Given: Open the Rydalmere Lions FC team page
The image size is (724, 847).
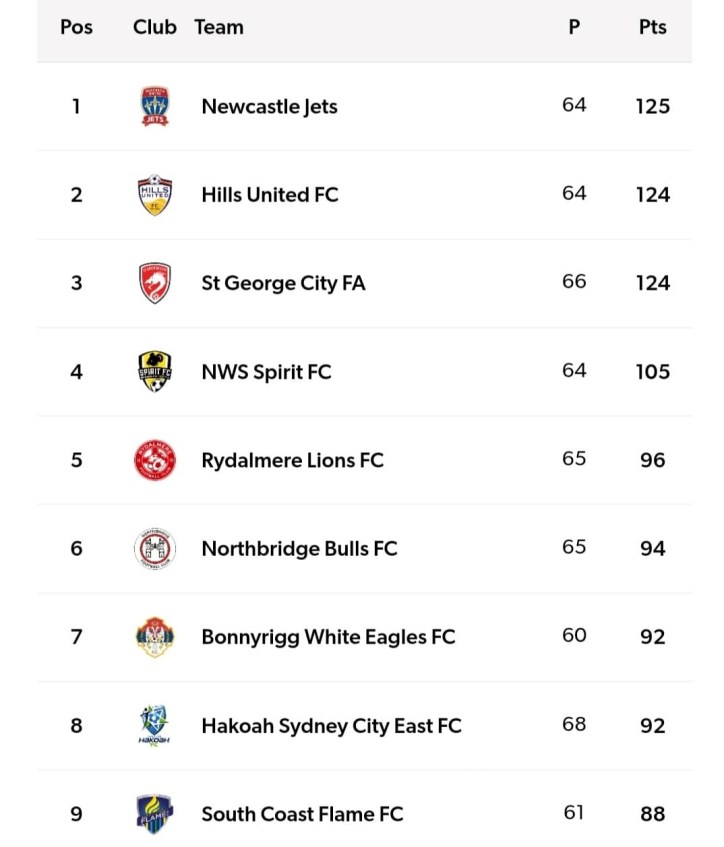Looking at the screenshot, I should click(292, 460).
